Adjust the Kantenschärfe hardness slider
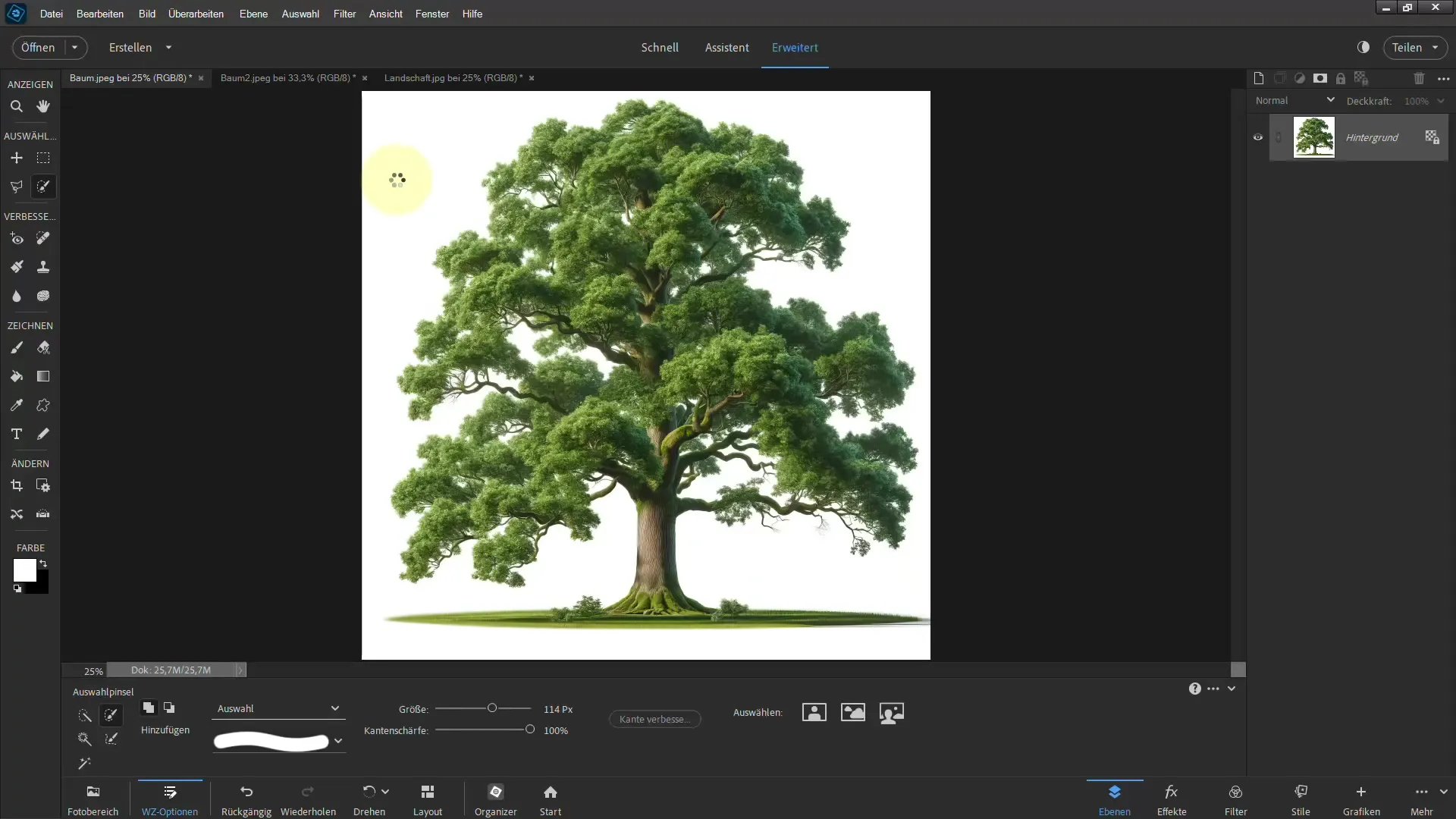Image resolution: width=1456 pixels, height=819 pixels. pyautogui.click(x=529, y=730)
